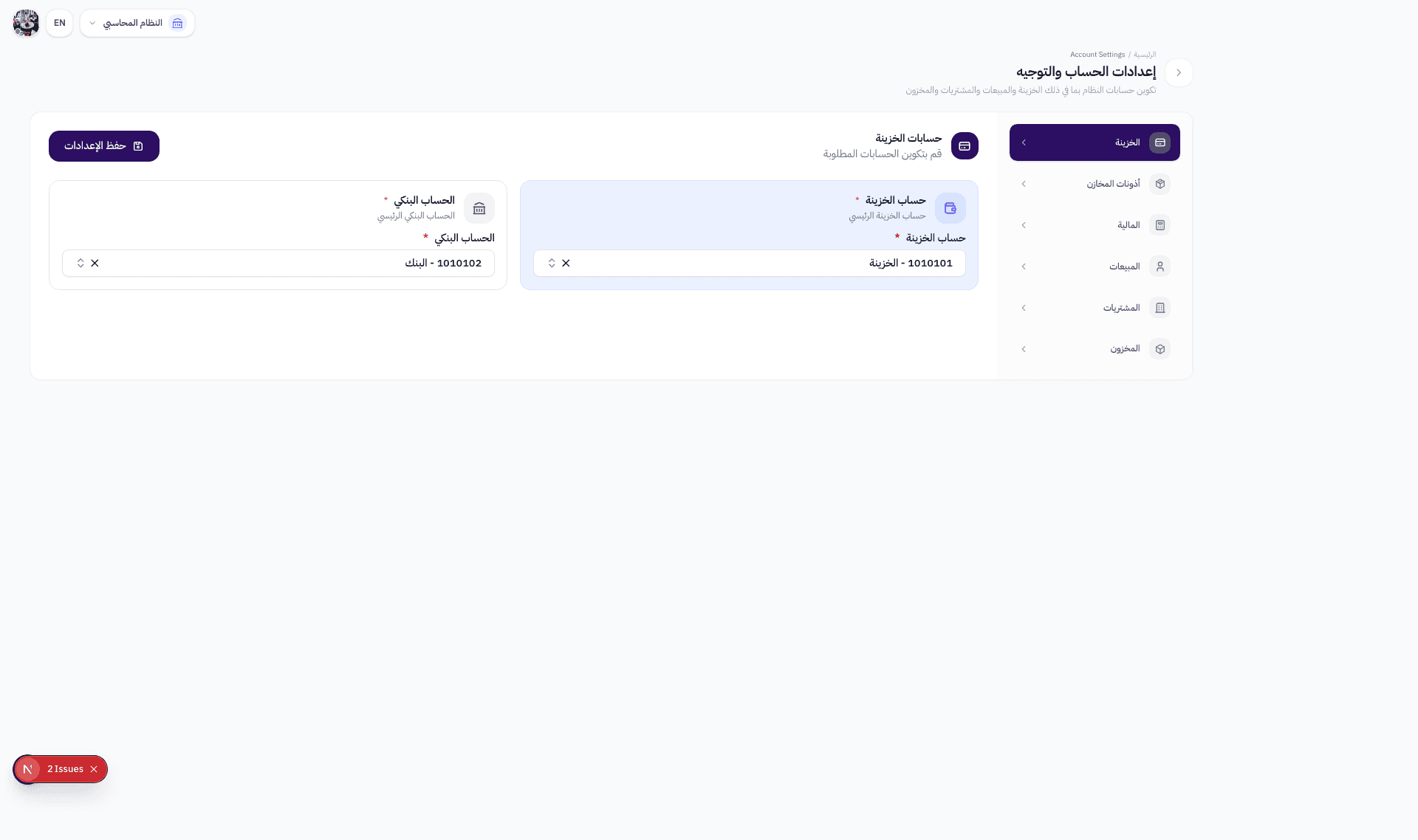Click the back arrow next to page title
Image resolution: width=1418 pixels, height=840 pixels.
pyautogui.click(x=1179, y=72)
